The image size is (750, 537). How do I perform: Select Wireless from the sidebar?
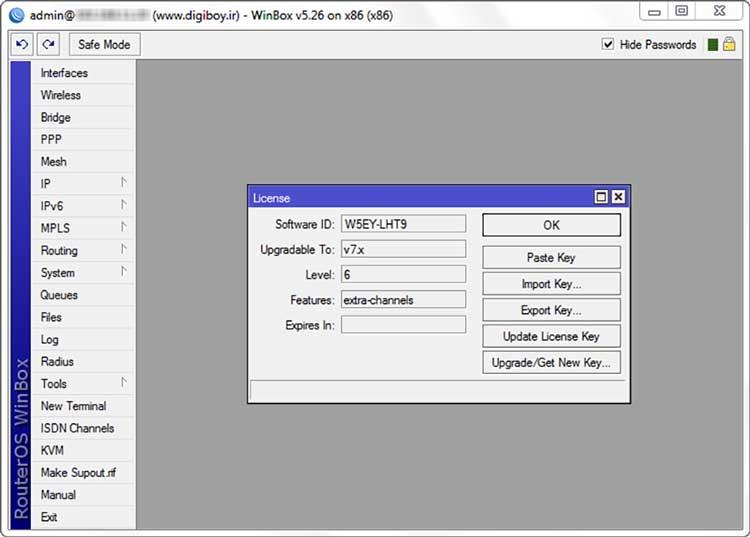coord(61,95)
